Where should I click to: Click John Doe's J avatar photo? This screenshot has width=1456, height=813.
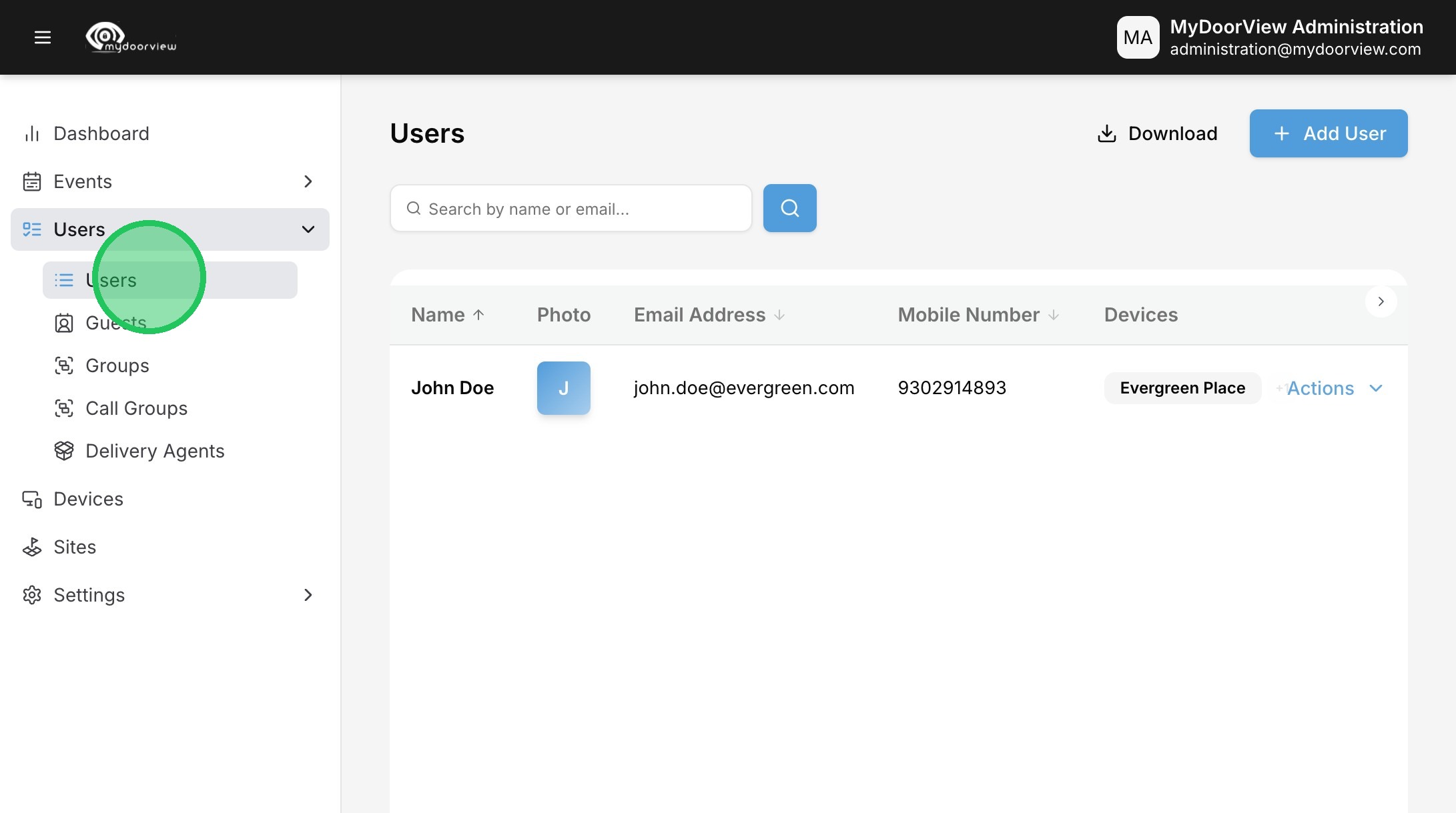click(x=563, y=388)
